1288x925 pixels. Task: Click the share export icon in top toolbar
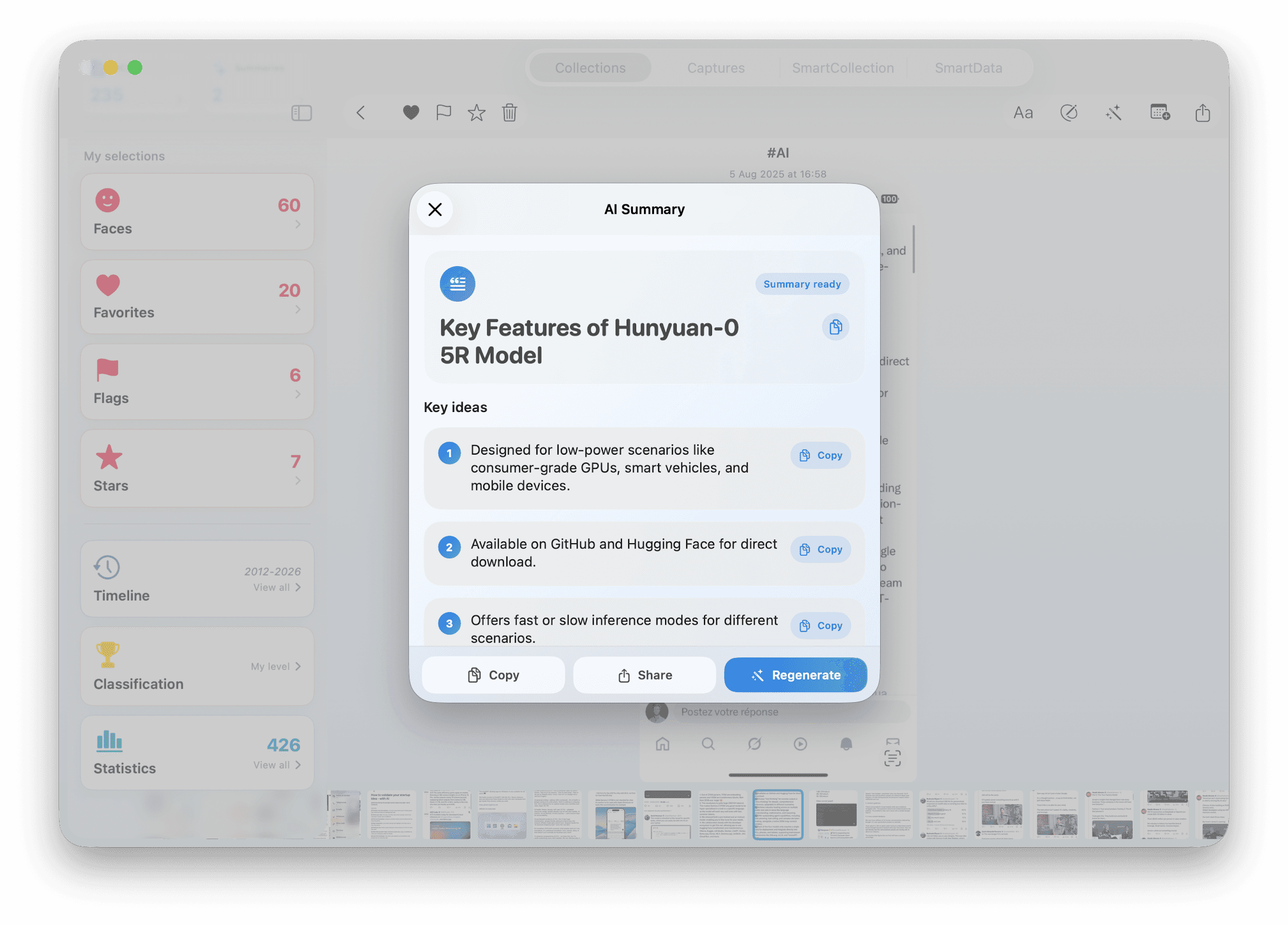click(1202, 112)
